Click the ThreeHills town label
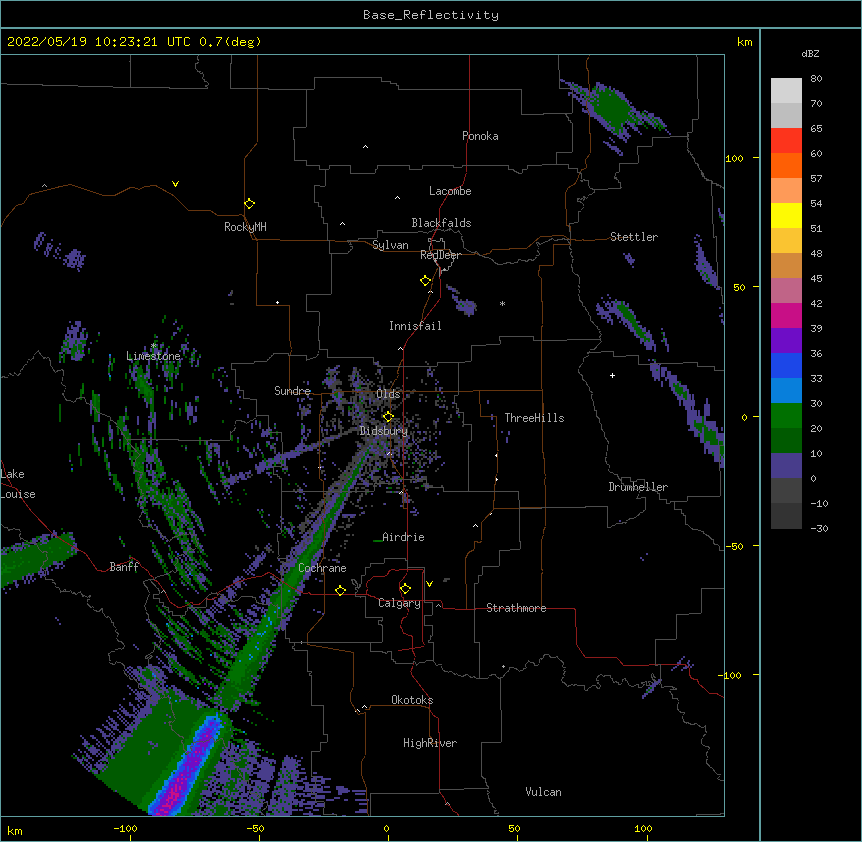The height and width of the screenshot is (842, 862). (534, 418)
